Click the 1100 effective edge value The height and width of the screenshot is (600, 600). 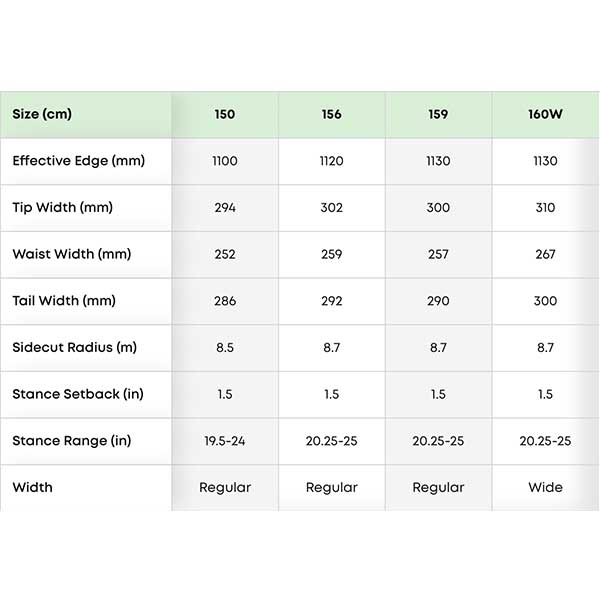(225, 161)
